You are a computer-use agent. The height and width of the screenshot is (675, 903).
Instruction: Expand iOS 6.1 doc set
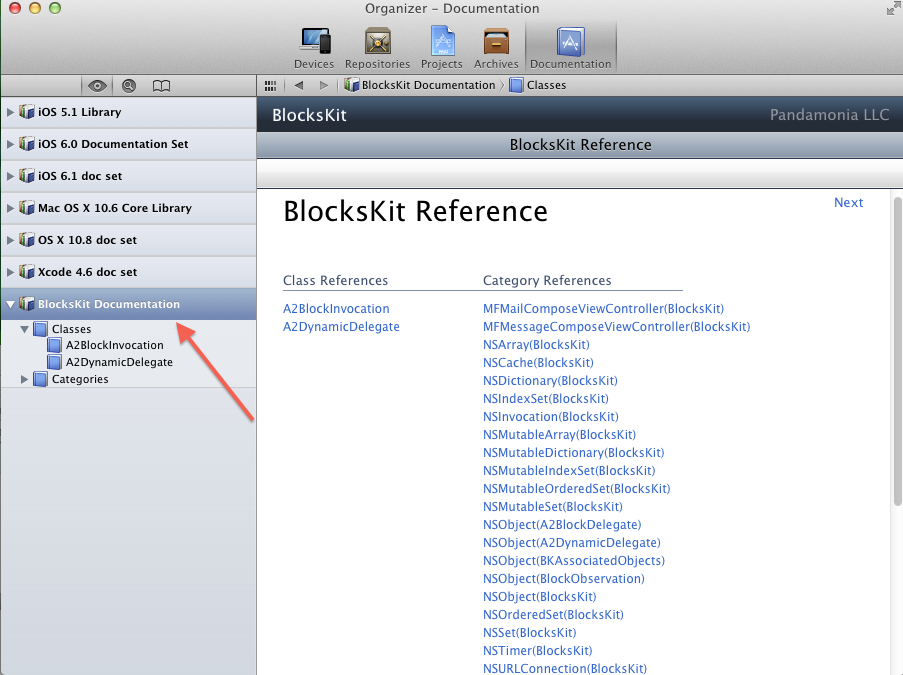tap(10, 176)
